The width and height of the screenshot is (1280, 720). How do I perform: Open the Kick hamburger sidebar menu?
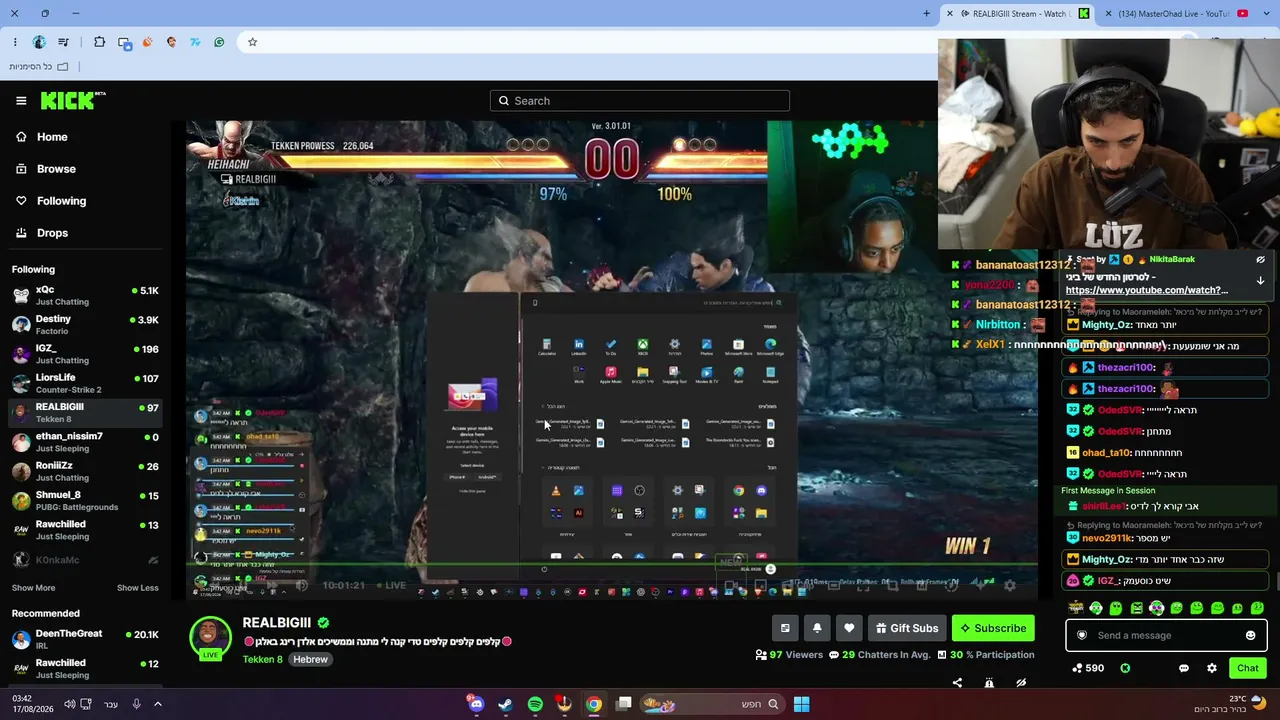point(21,100)
